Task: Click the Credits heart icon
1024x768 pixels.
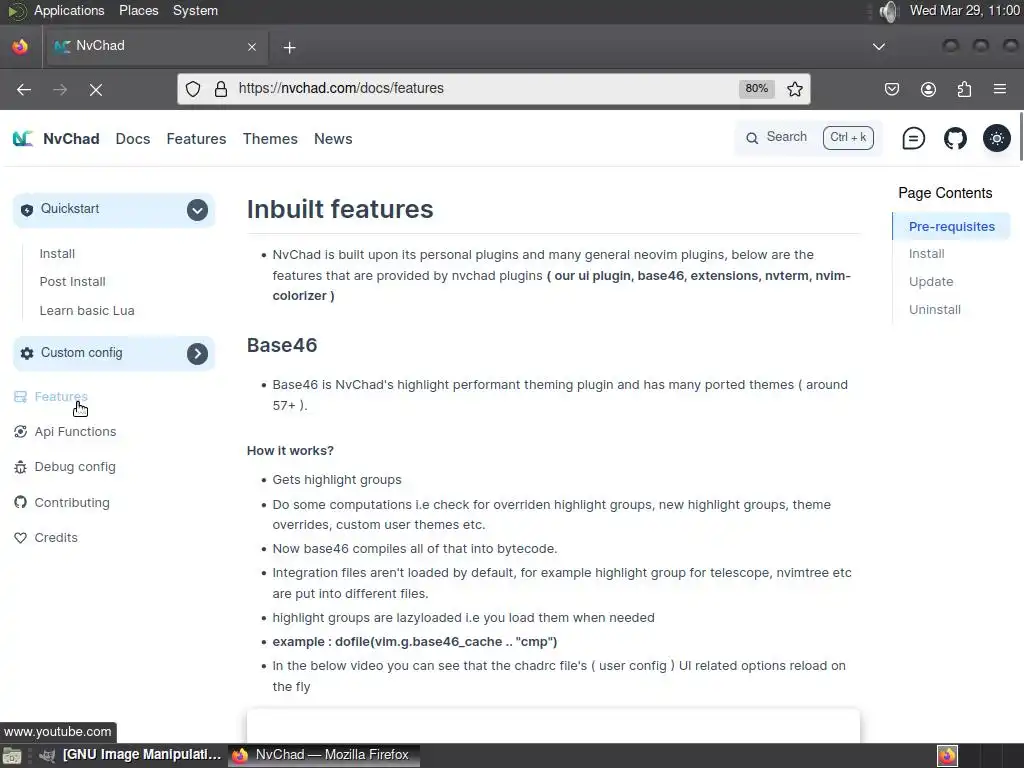Action: coord(20,537)
